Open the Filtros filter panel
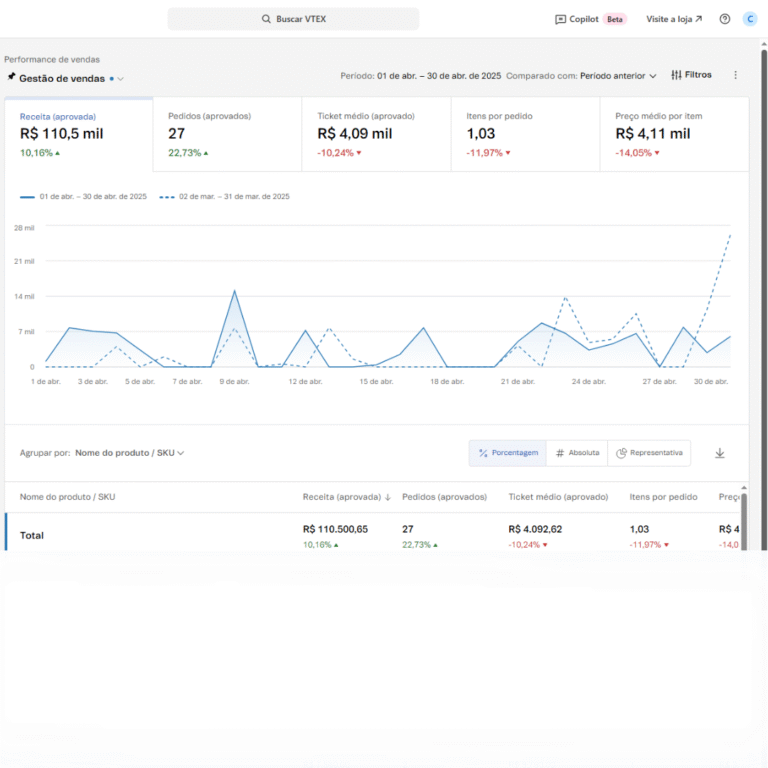 click(691, 75)
